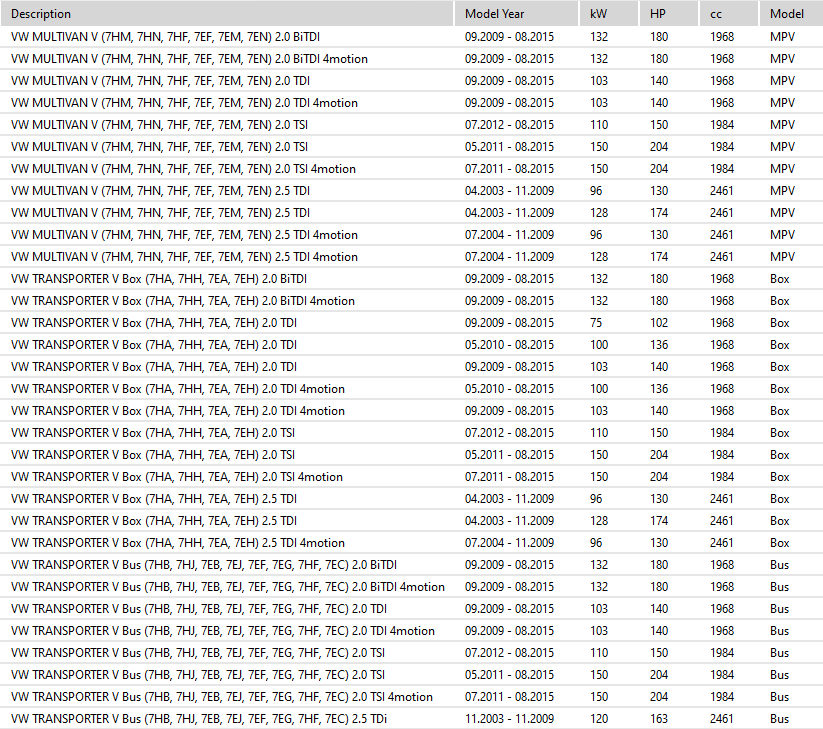Pick Transporter Box 2.0 TDI 4motion 140 HP description

click(177, 411)
